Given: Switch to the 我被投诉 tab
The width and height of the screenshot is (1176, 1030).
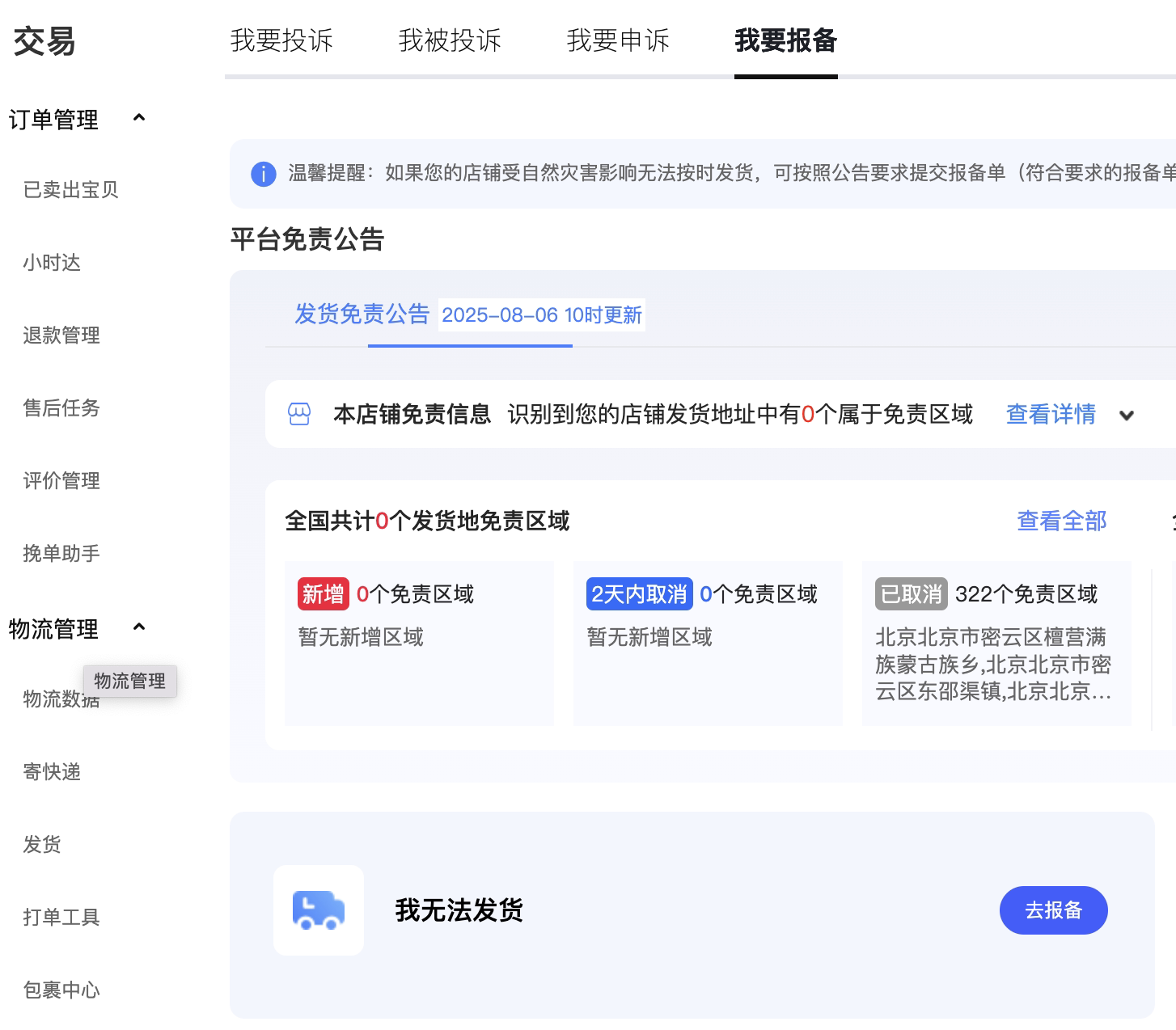Looking at the screenshot, I should pos(450,40).
